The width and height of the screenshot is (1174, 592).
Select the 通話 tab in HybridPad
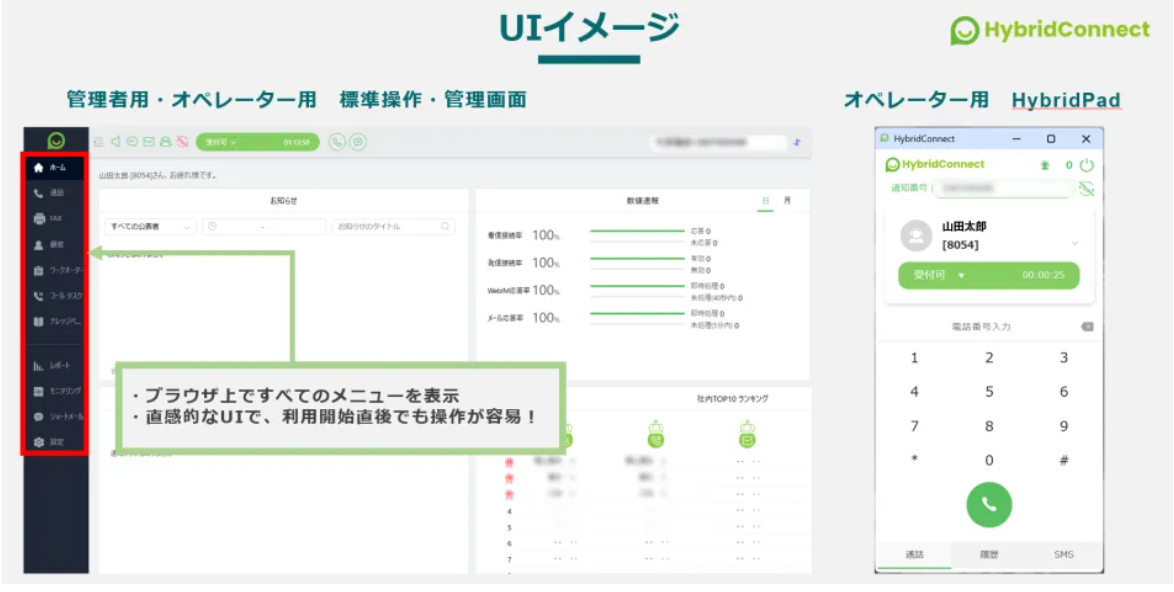coord(914,555)
